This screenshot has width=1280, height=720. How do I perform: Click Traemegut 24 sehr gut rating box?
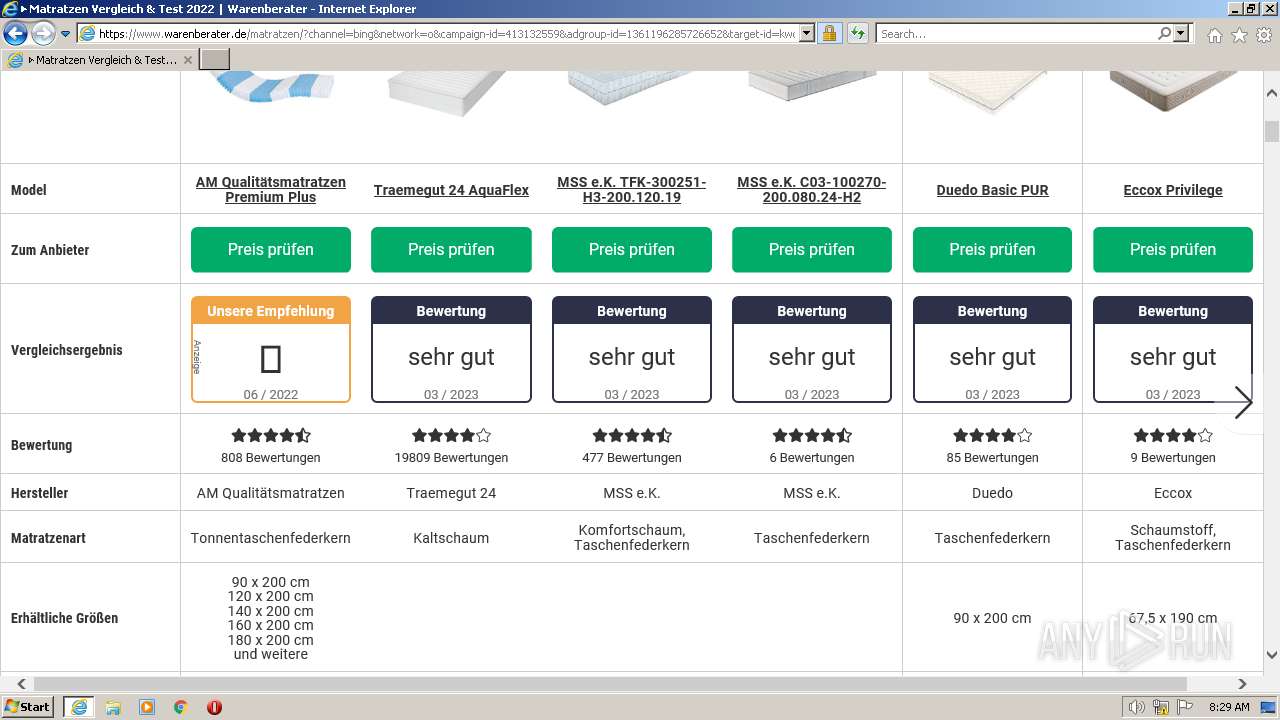click(x=451, y=349)
